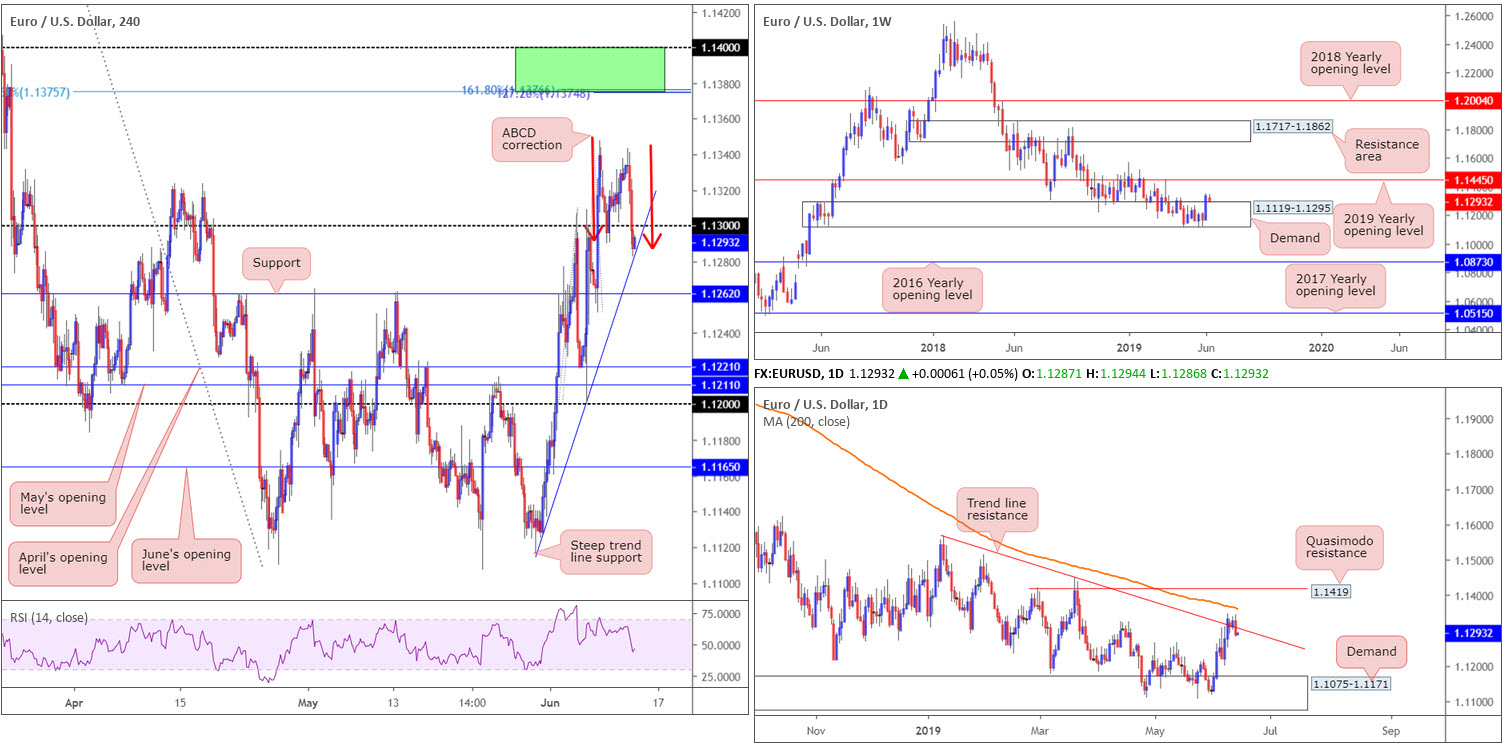Click the 25.0000 RSI axis value
Screen dimensions: 1503x744
pos(719,677)
